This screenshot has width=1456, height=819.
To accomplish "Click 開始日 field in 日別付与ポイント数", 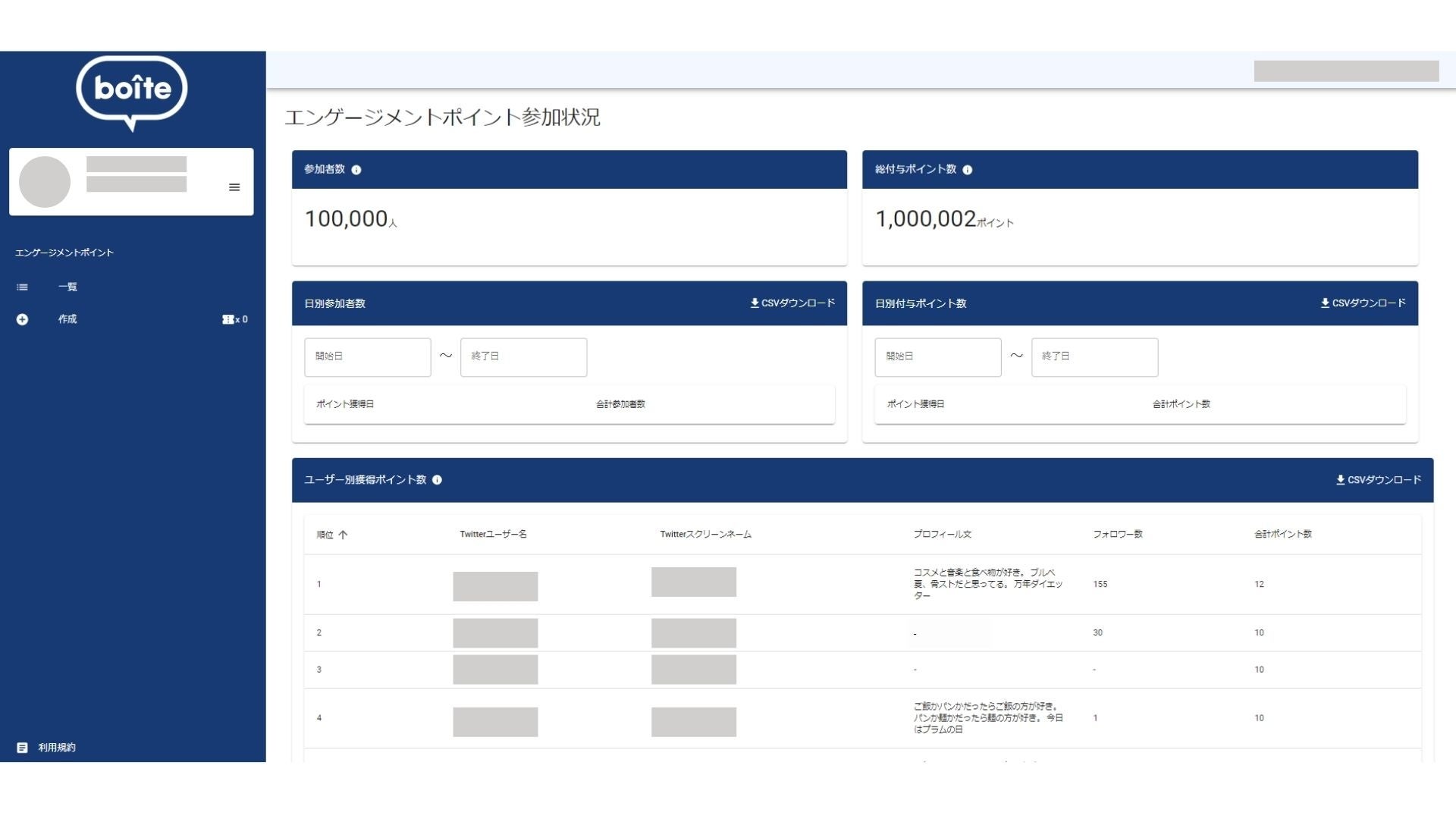I will click(938, 357).
